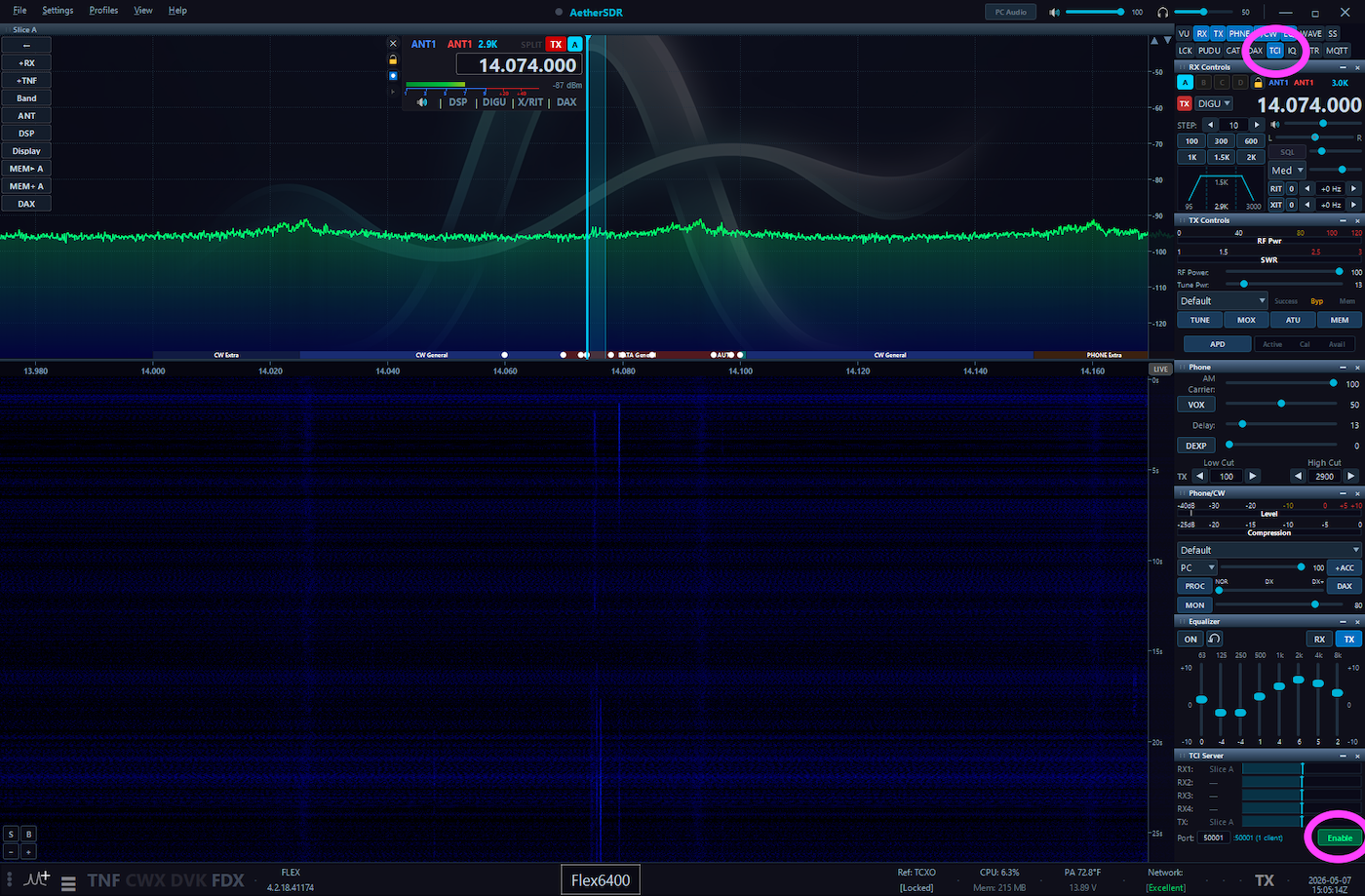The width and height of the screenshot is (1365, 896).
Task: Click the TUNE button
Action: coord(1199,320)
